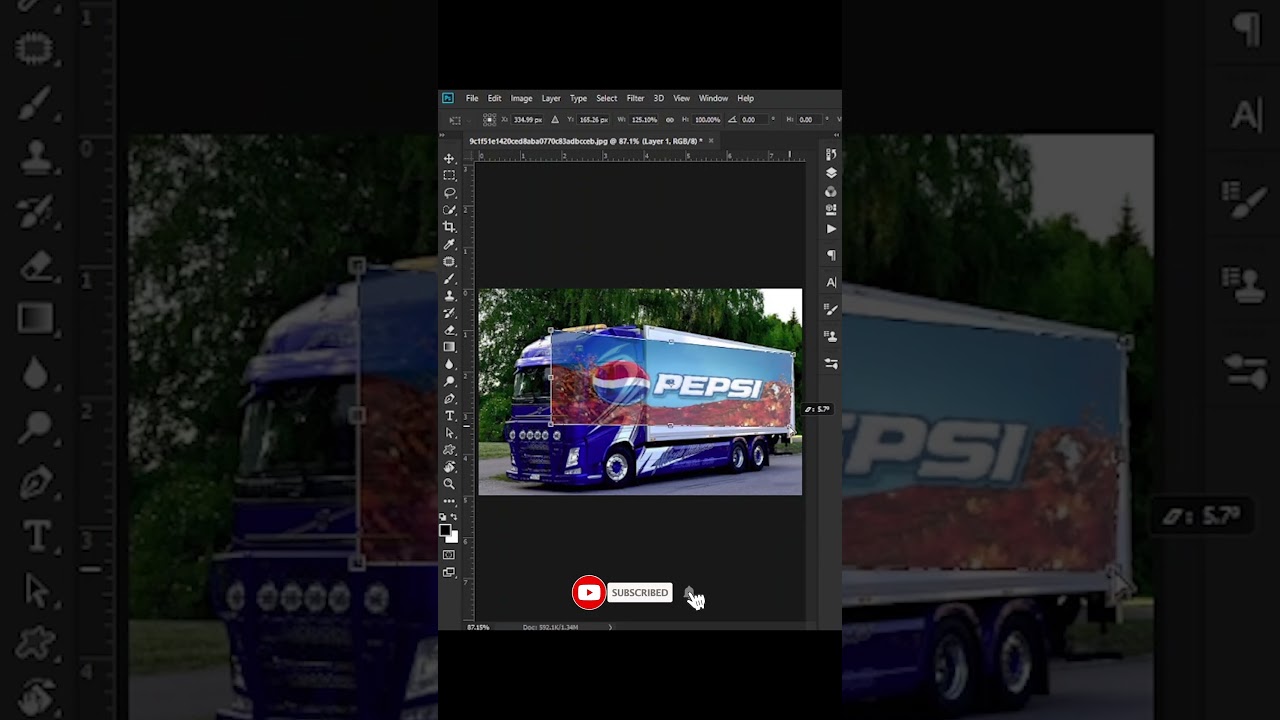This screenshot has width=1280, height=720.
Task: Open the Layers panel icon
Action: pos(831,173)
